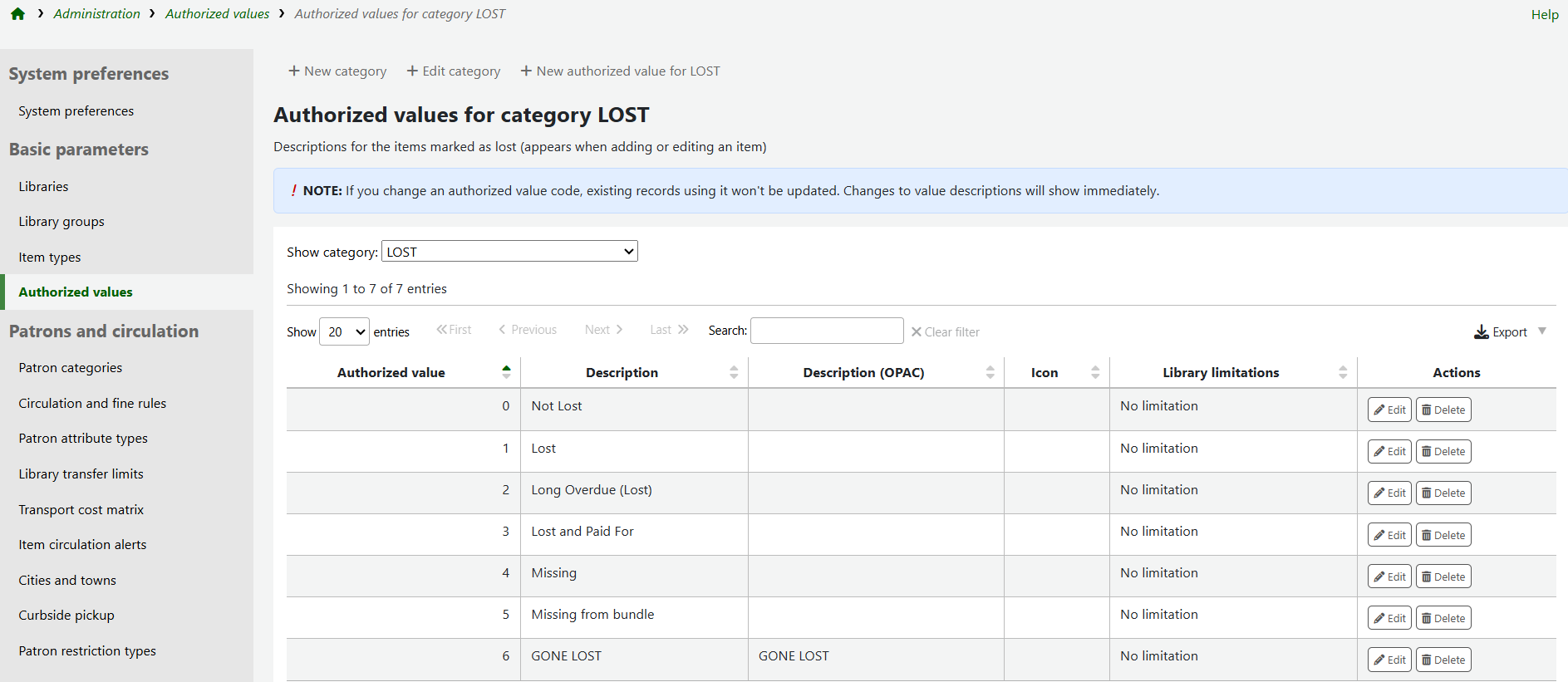Click sort arrows on Authorized value column
The height and width of the screenshot is (682, 1568).
click(506, 372)
